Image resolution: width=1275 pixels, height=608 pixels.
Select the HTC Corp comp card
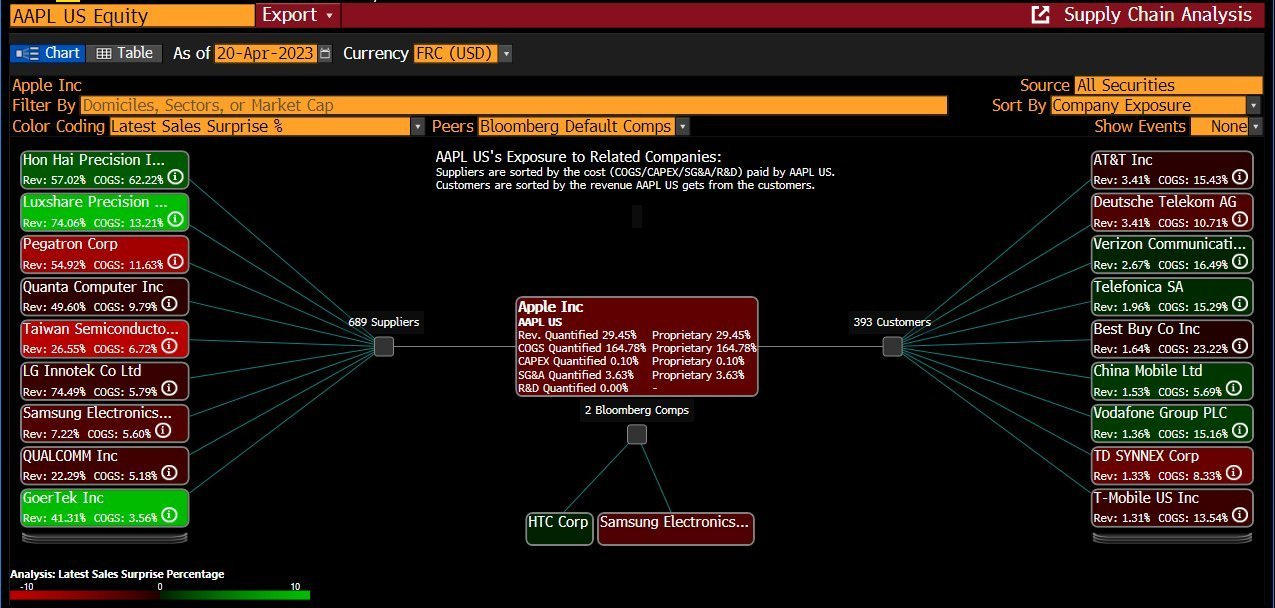pyautogui.click(x=559, y=528)
